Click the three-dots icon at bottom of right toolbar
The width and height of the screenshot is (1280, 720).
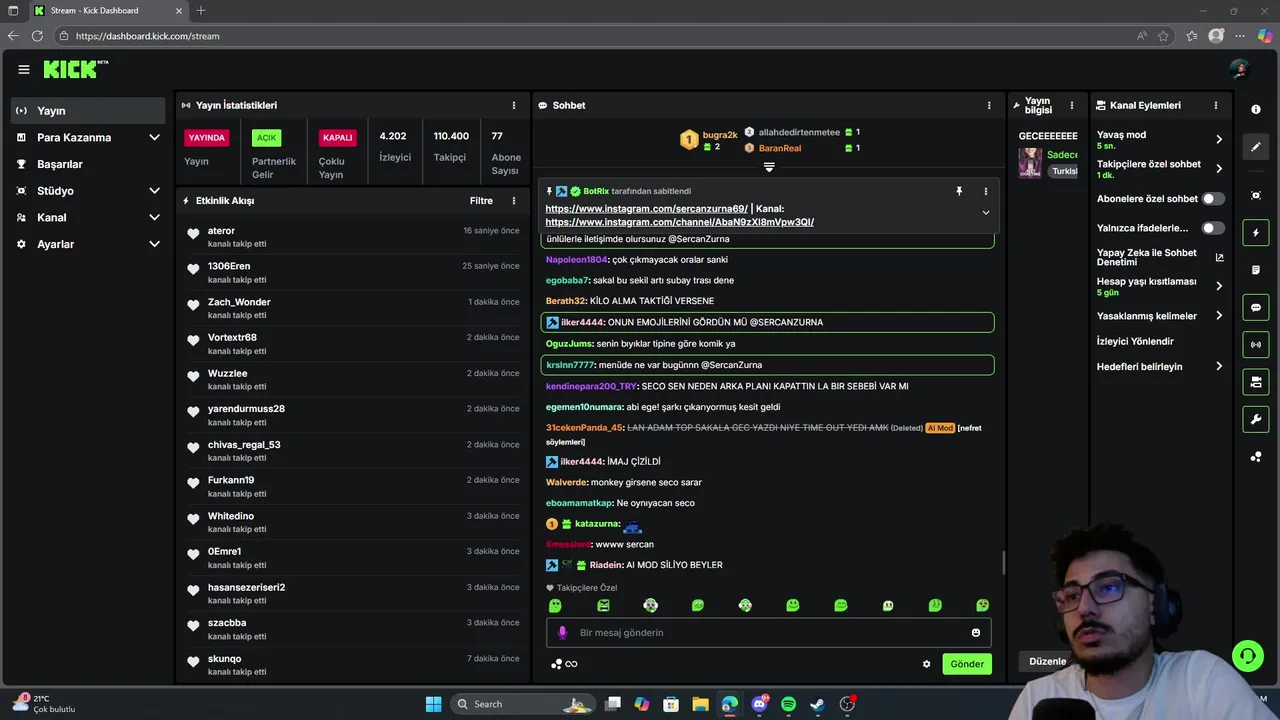tap(1256, 457)
